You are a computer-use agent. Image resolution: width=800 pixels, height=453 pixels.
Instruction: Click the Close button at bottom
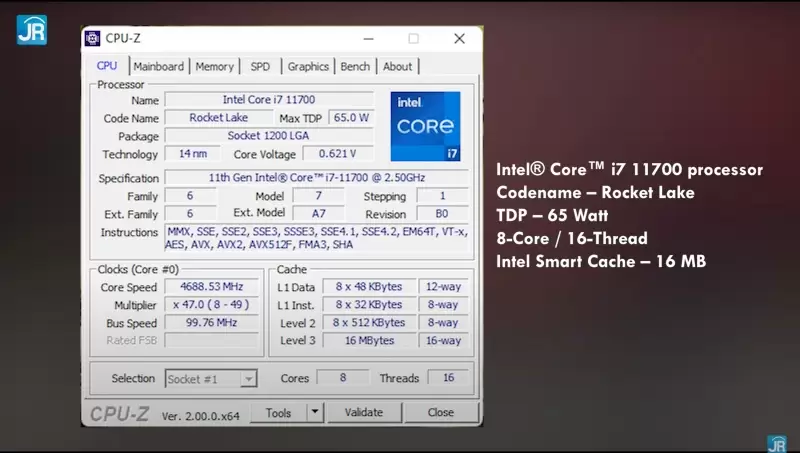[441, 412]
